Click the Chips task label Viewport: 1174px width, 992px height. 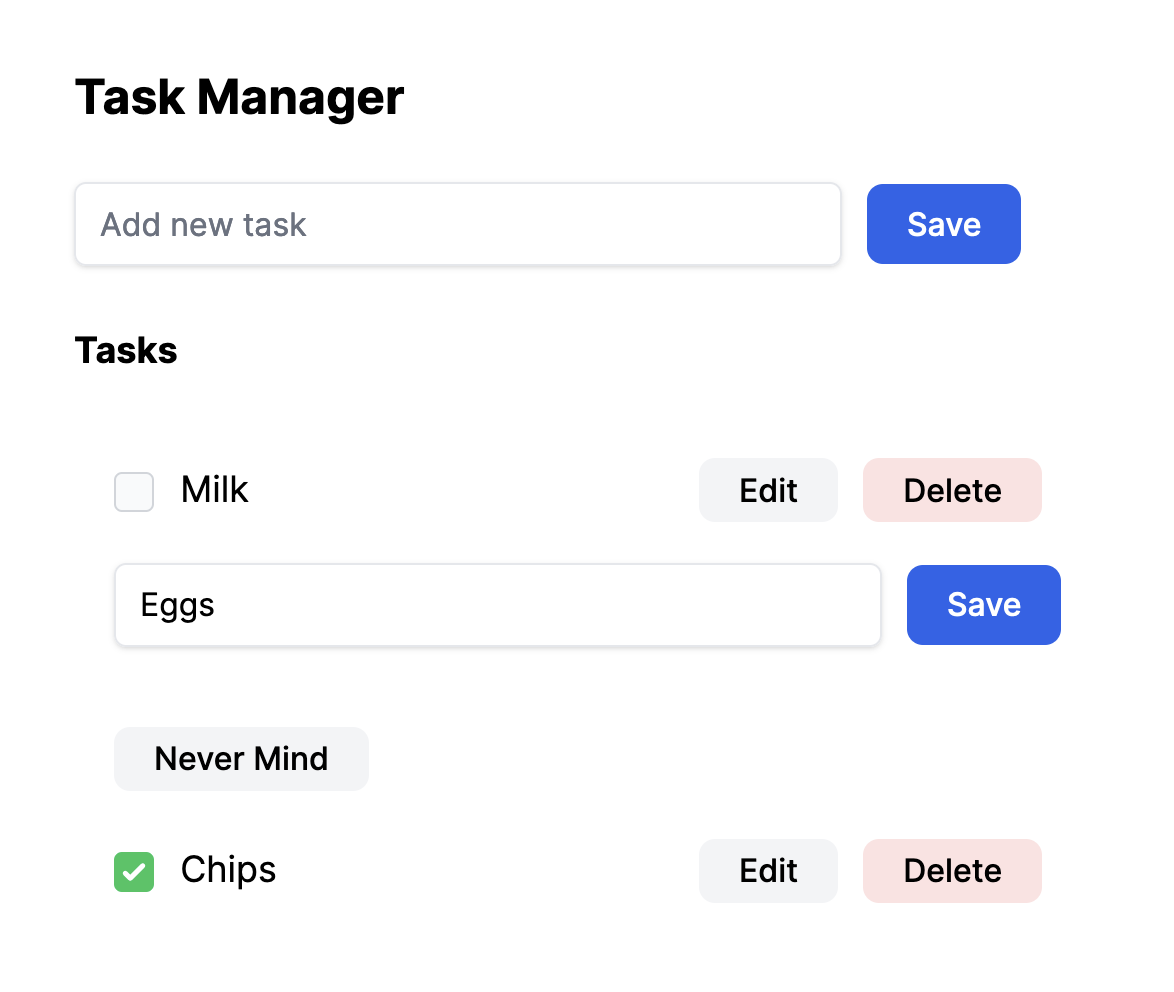pos(228,869)
